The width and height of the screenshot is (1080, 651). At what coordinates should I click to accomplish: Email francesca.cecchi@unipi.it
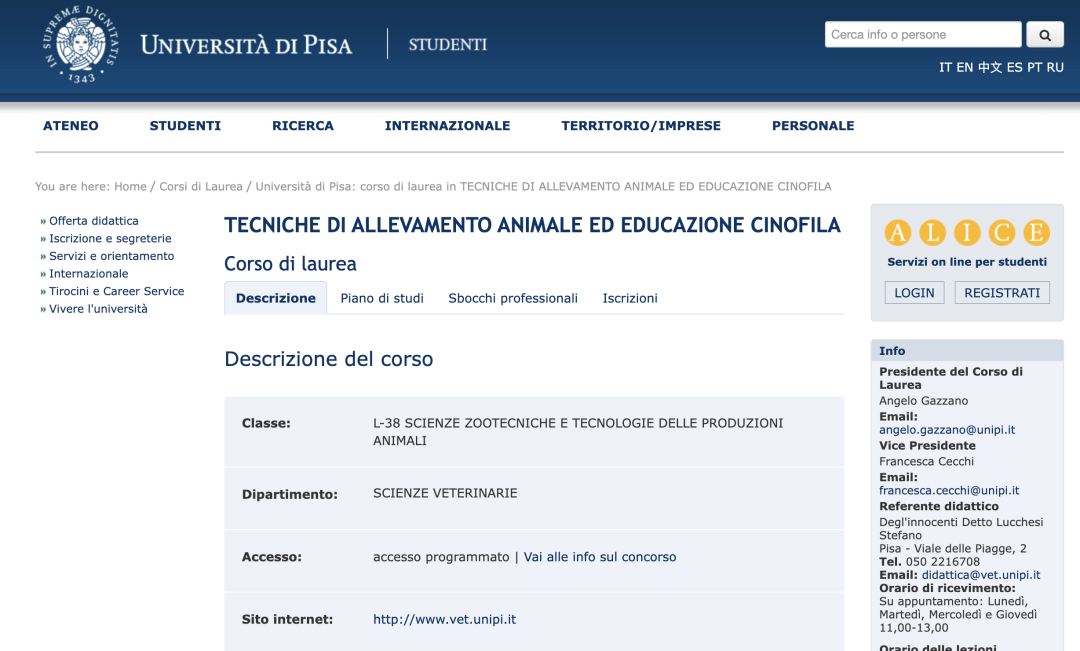948,490
